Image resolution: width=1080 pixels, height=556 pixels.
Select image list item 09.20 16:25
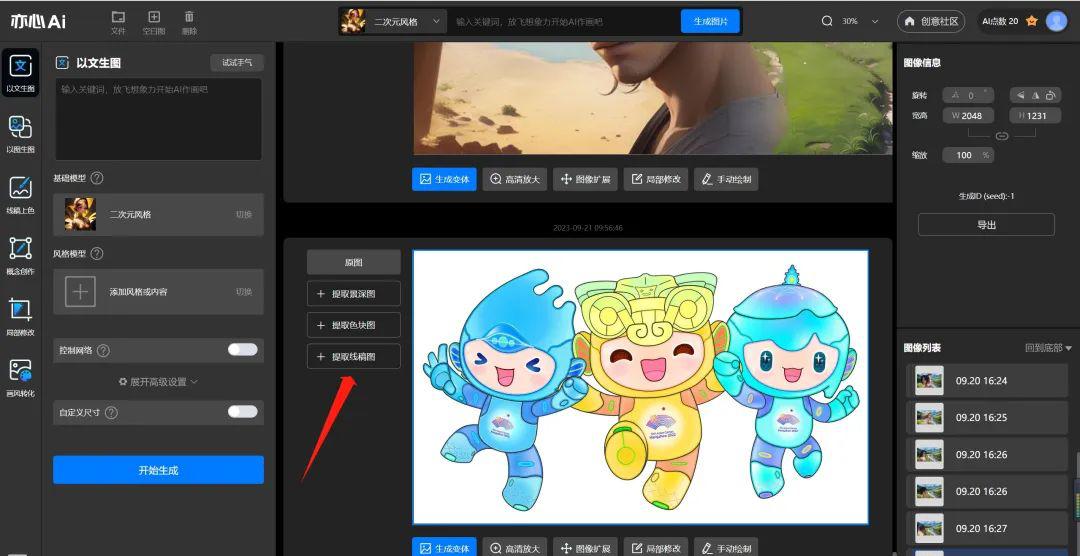[986, 418]
